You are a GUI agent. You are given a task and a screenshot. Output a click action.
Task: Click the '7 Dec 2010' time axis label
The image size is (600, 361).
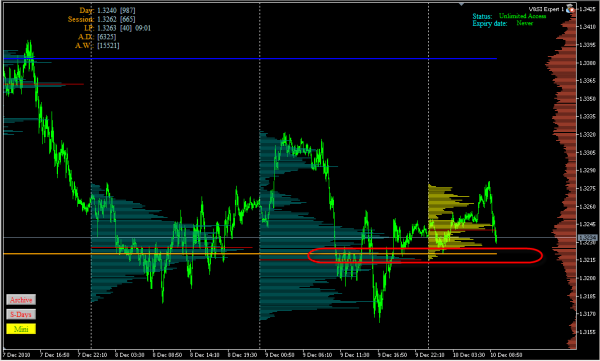[17, 355]
